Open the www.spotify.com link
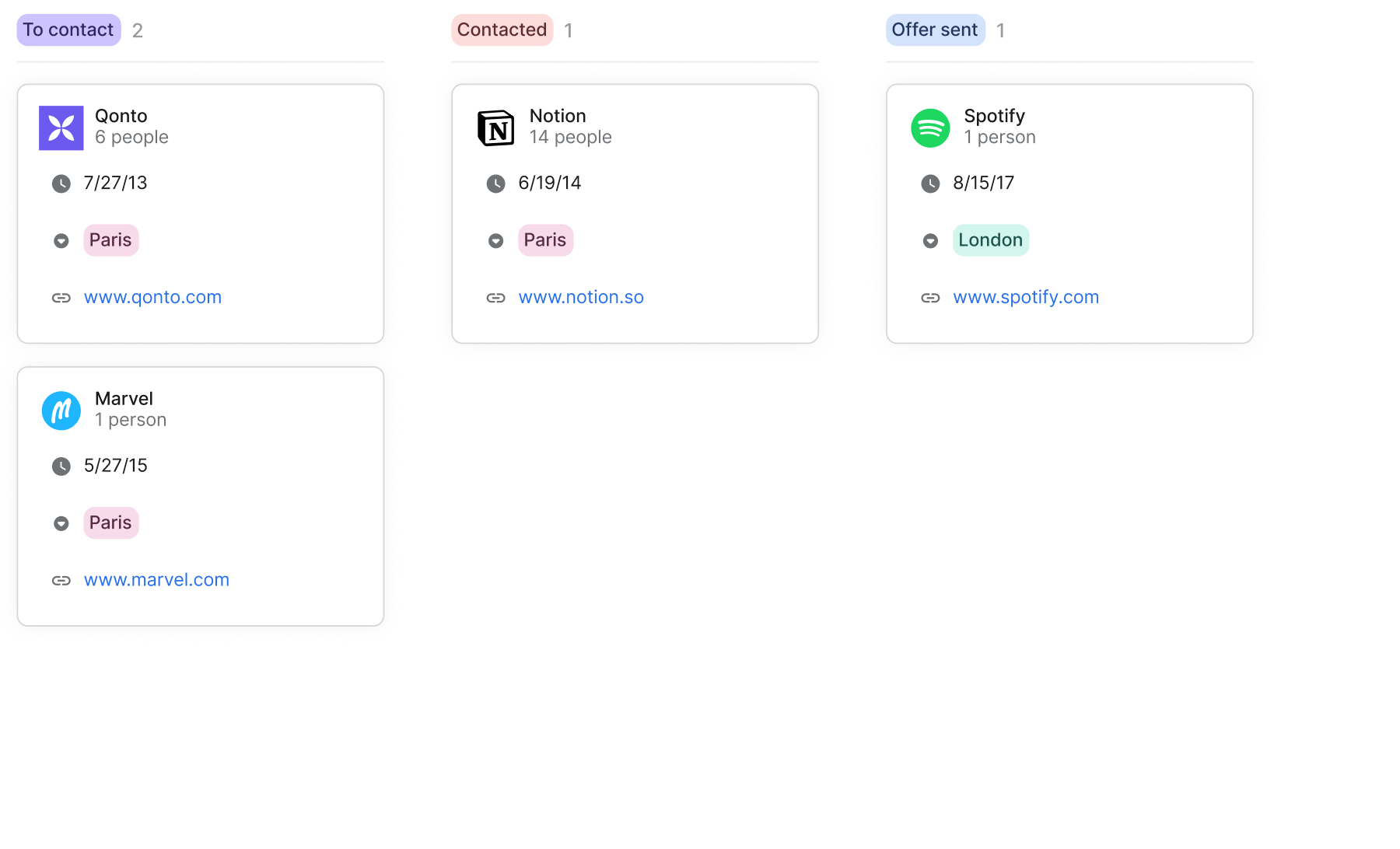1400x849 pixels. click(x=1026, y=297)
